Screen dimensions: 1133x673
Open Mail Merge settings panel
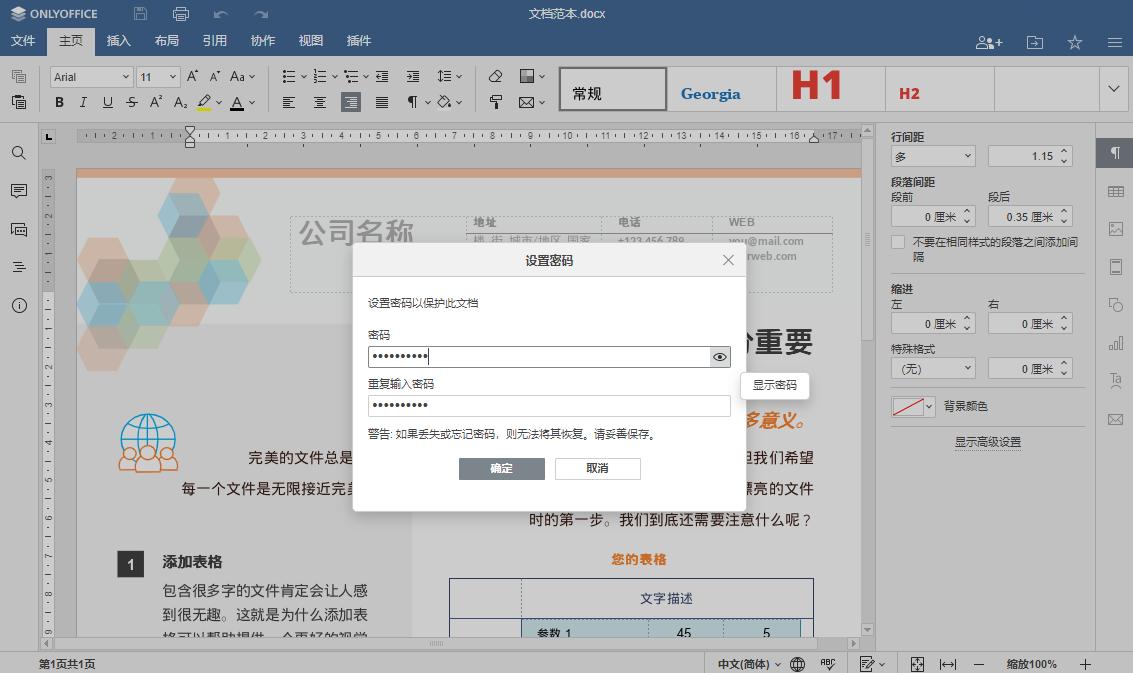point(1116,418)
